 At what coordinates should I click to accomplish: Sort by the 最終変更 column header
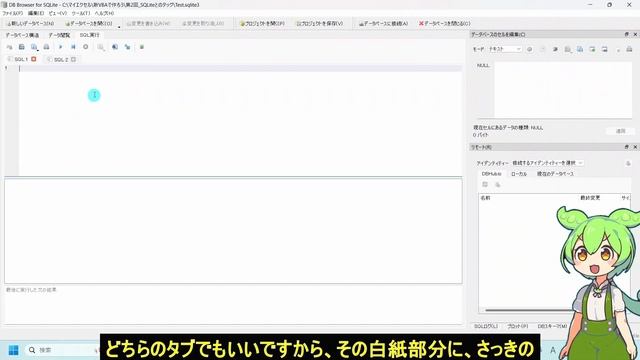pos(590,198)
